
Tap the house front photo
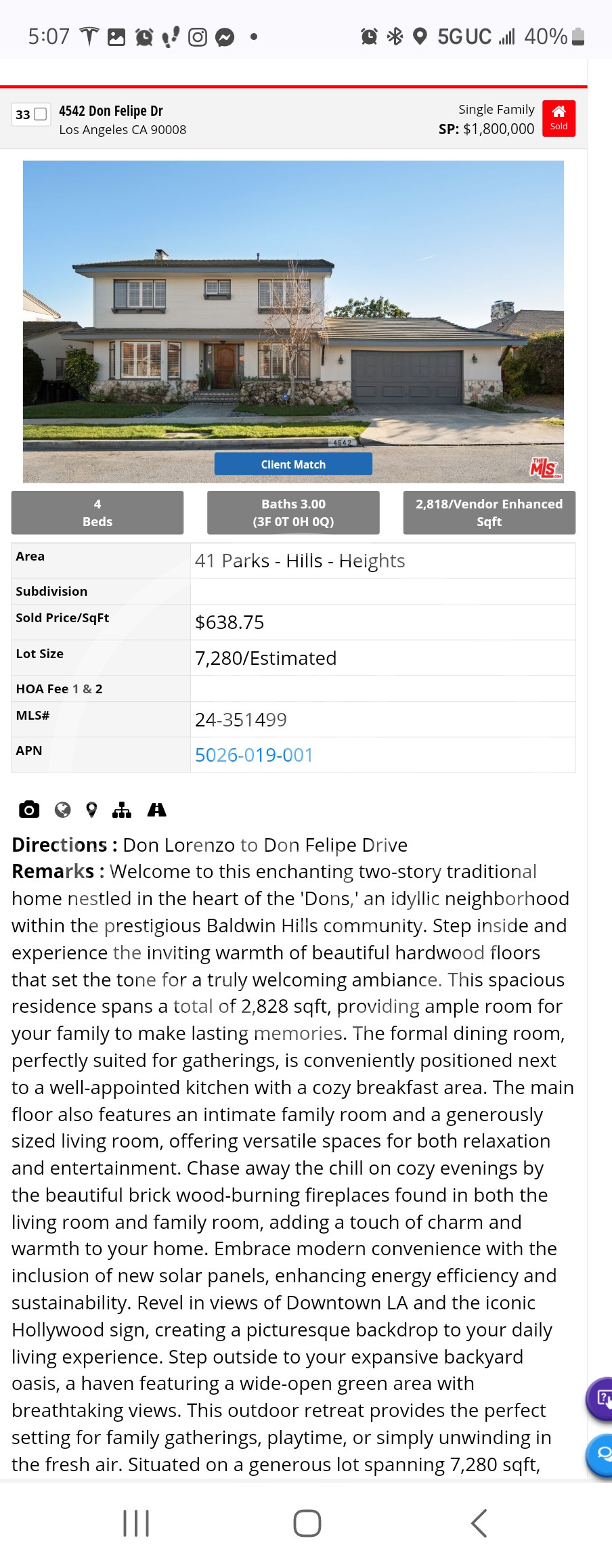293,322
